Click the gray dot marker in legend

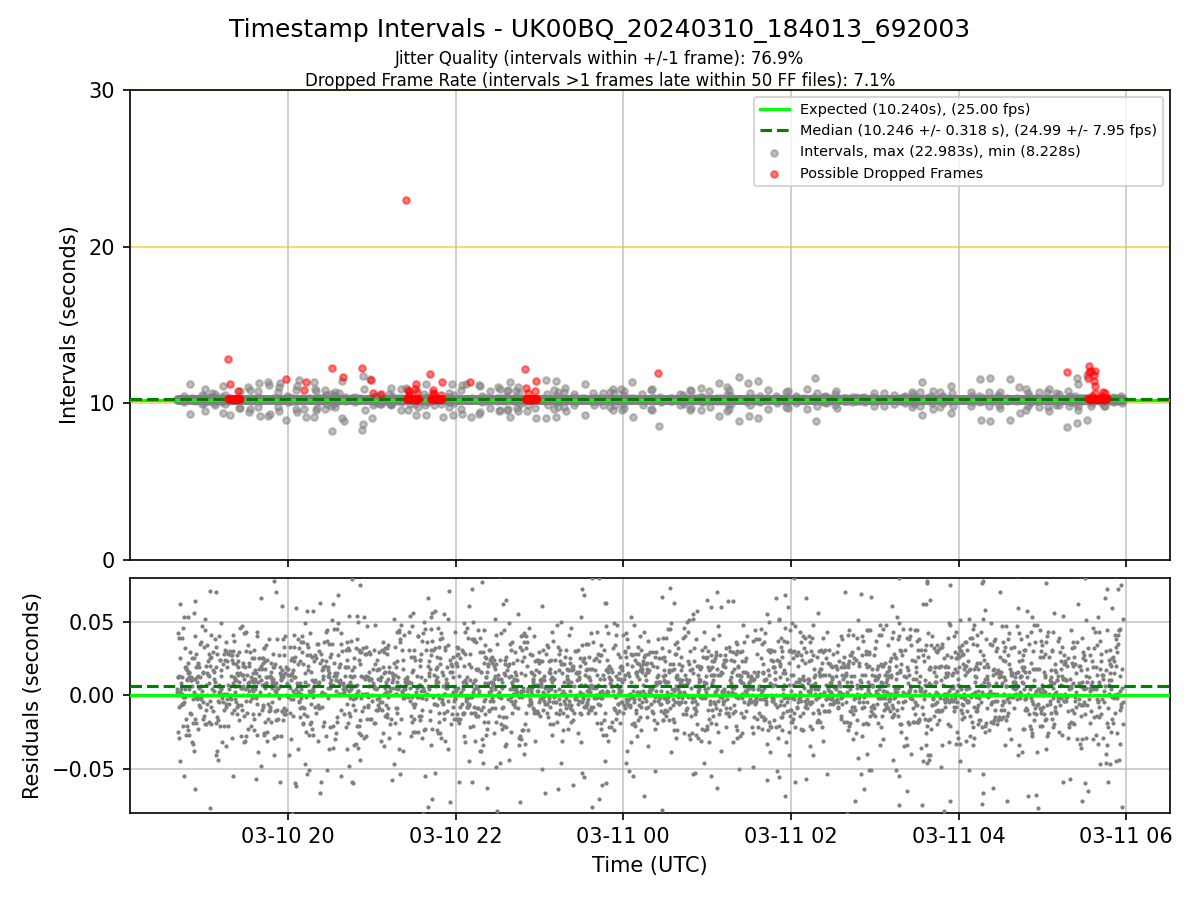pos(774,152)
